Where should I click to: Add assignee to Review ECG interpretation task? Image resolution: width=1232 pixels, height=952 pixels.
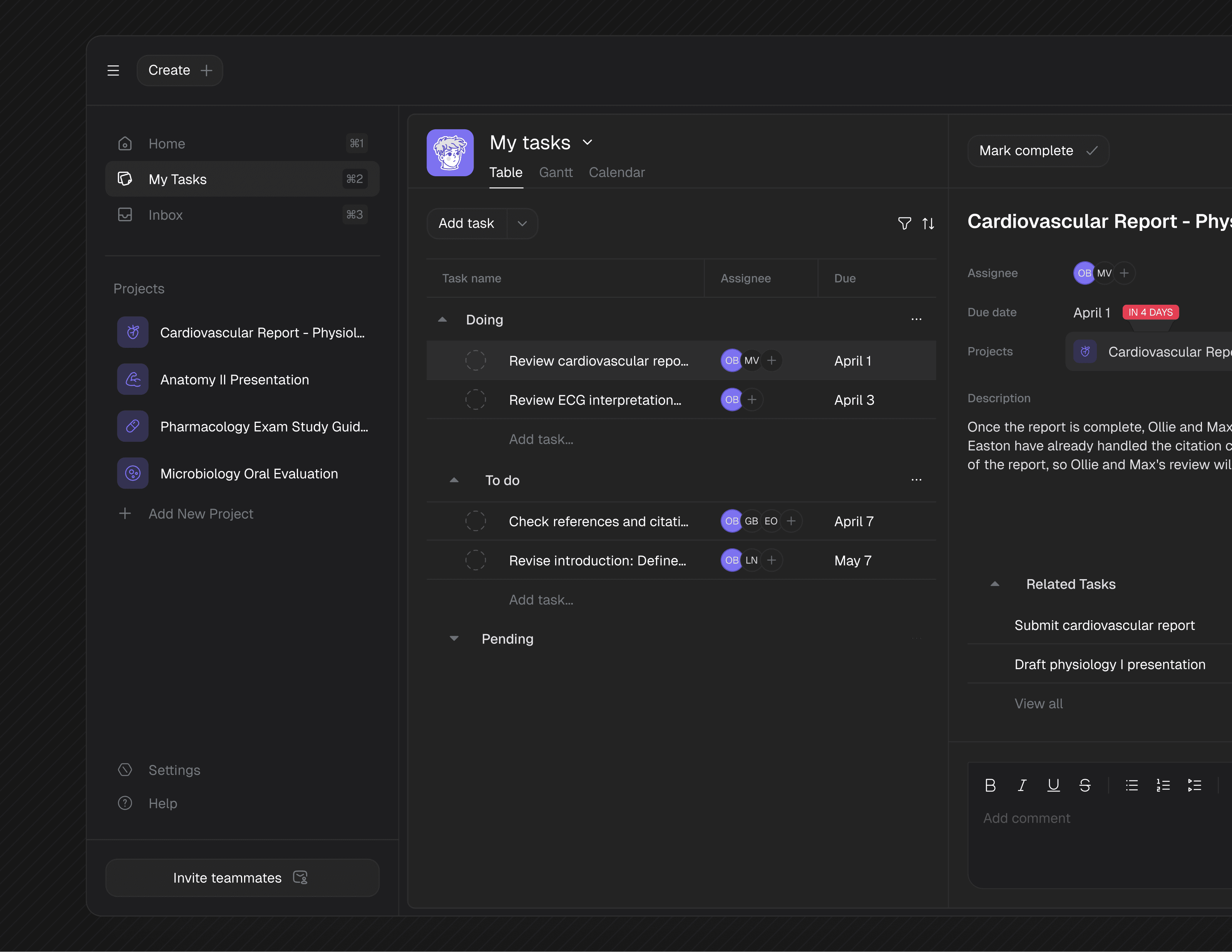[752, 400]
